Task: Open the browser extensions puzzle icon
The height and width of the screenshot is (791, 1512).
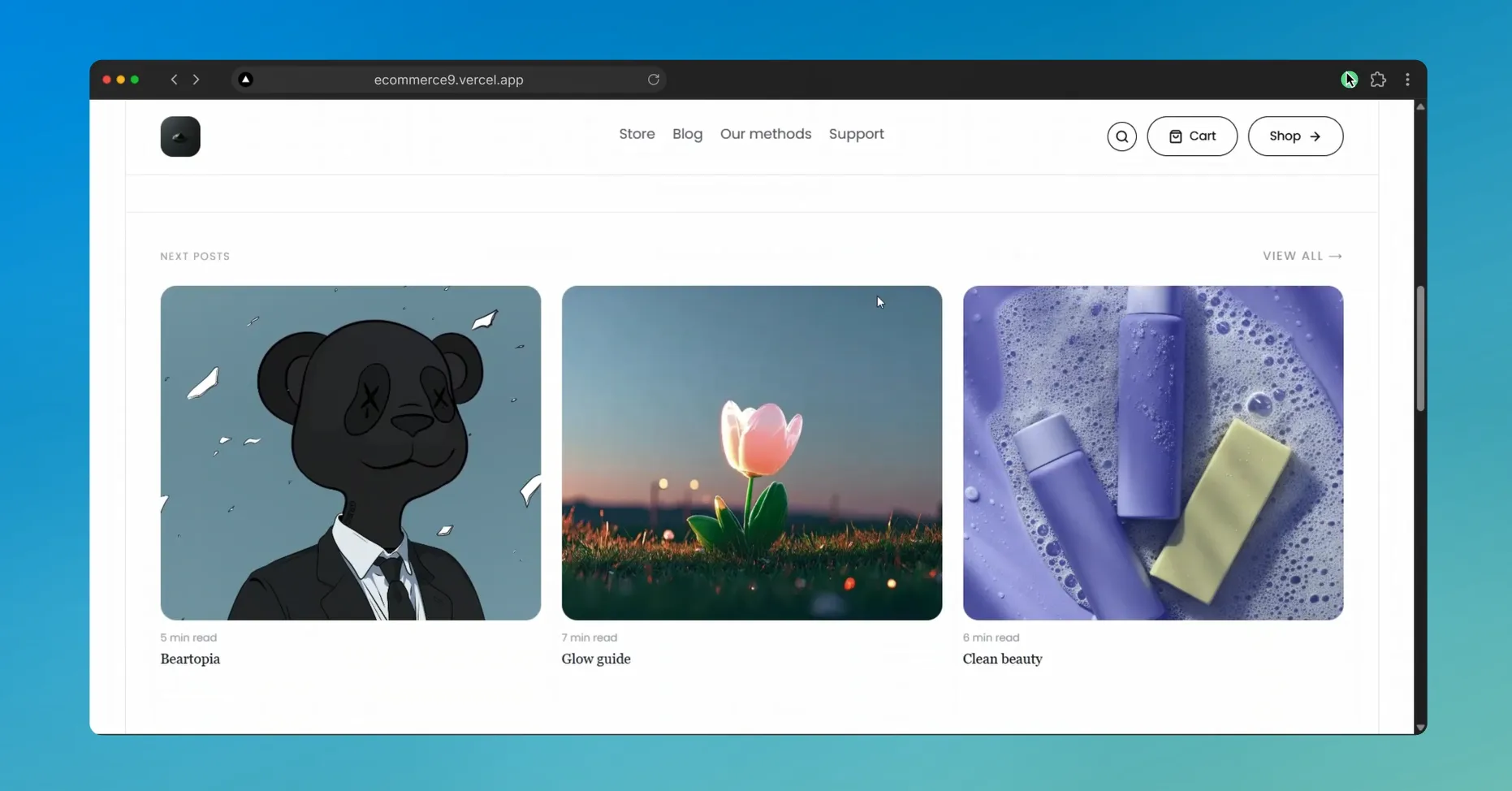Action: (1378, 80)
